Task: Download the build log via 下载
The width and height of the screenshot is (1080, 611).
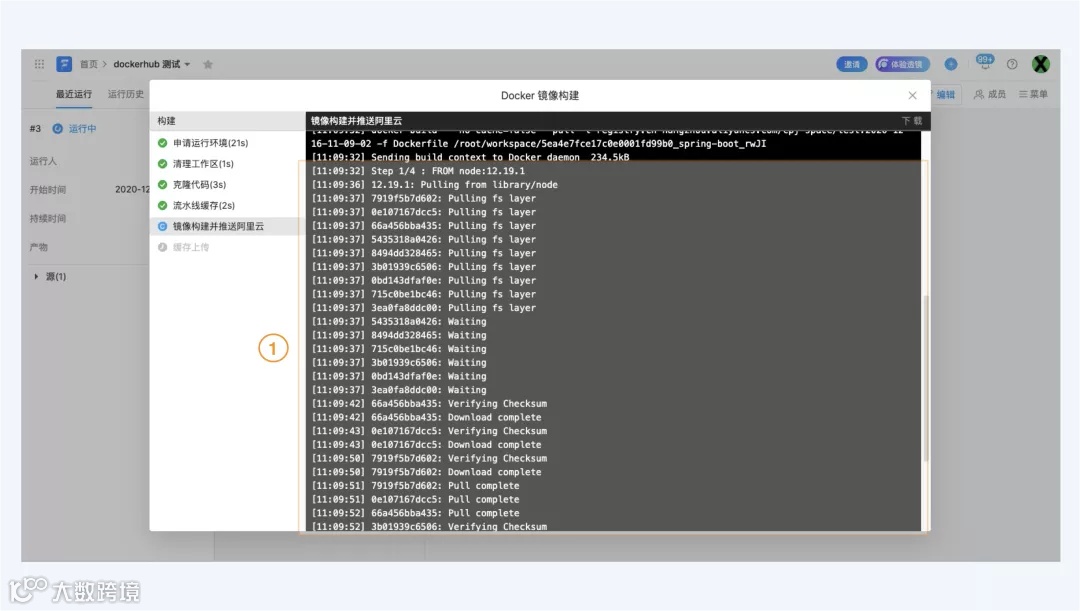Action: (x=912, y=121)
